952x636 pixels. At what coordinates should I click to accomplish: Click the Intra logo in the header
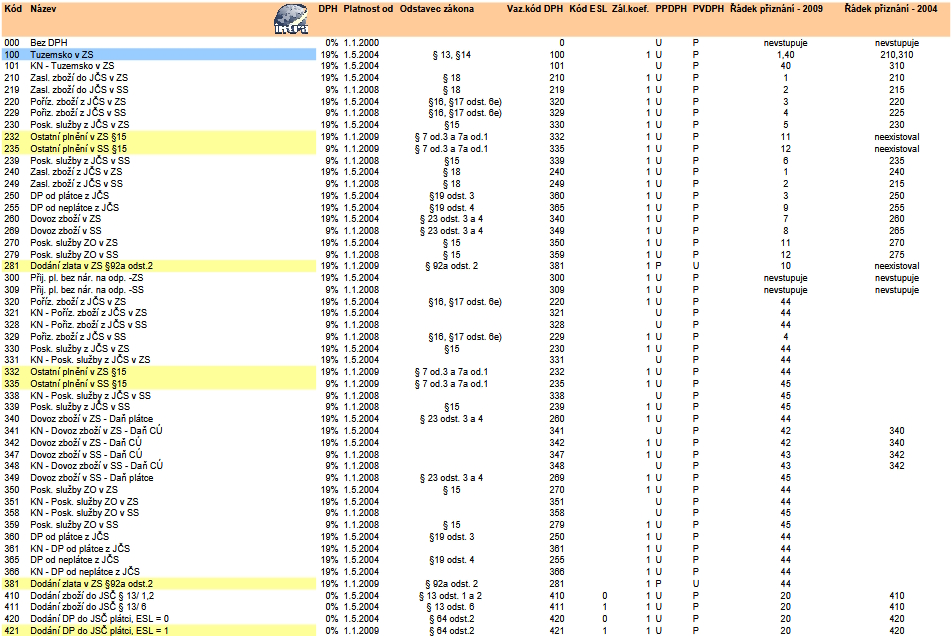[x=294, y=20]
